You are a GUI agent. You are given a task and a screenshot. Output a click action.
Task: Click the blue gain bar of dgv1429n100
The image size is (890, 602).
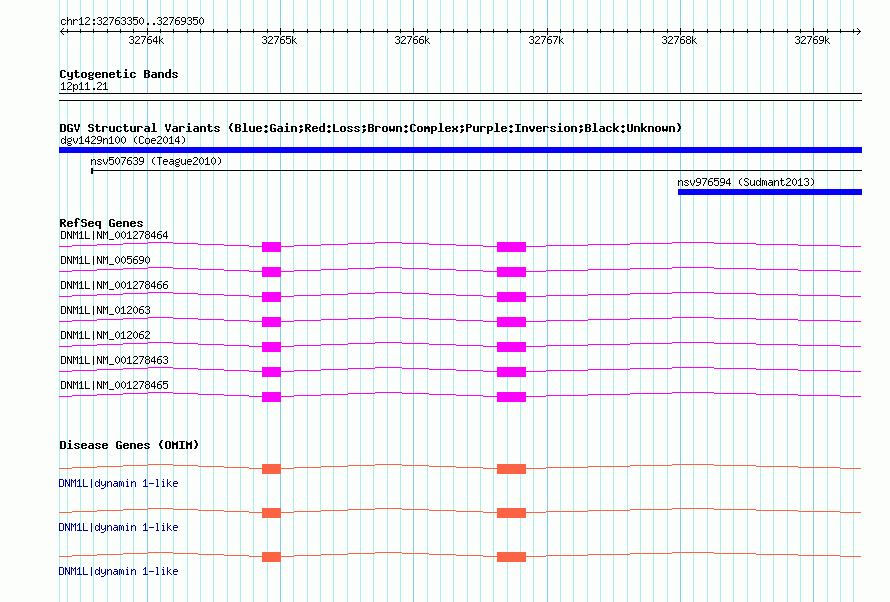pyautogui.click(x=460, y=150)
